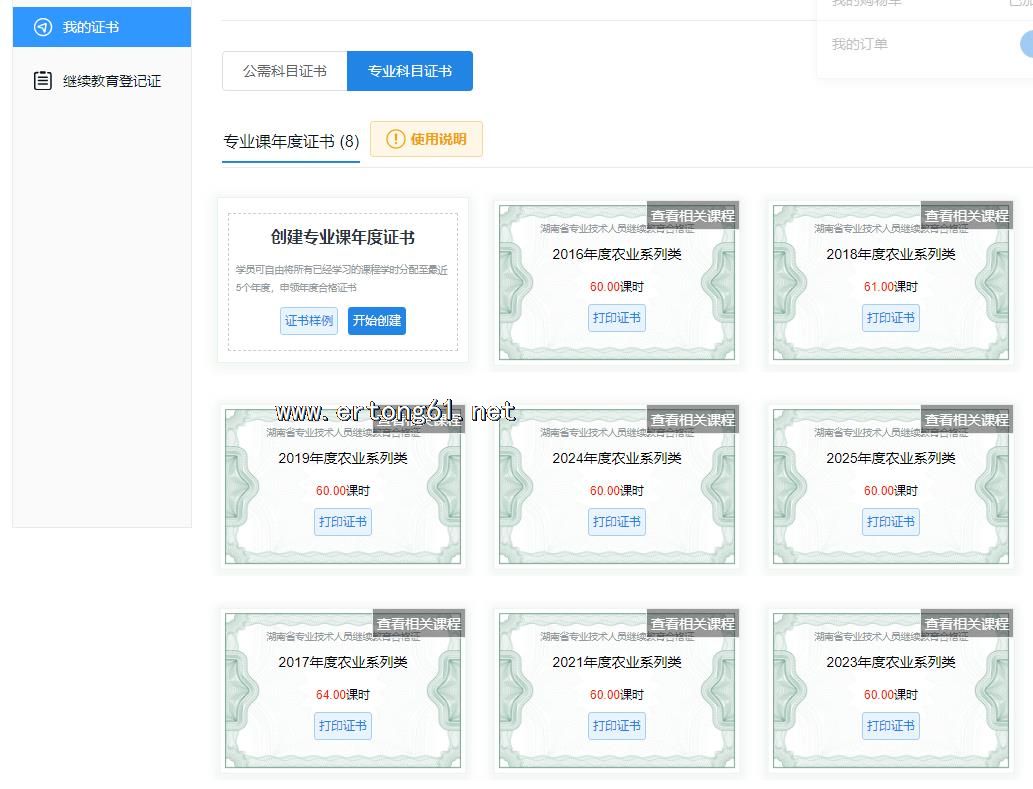
Task: Open 我的订单 in the top-right panel
Action: pos(860,44)
